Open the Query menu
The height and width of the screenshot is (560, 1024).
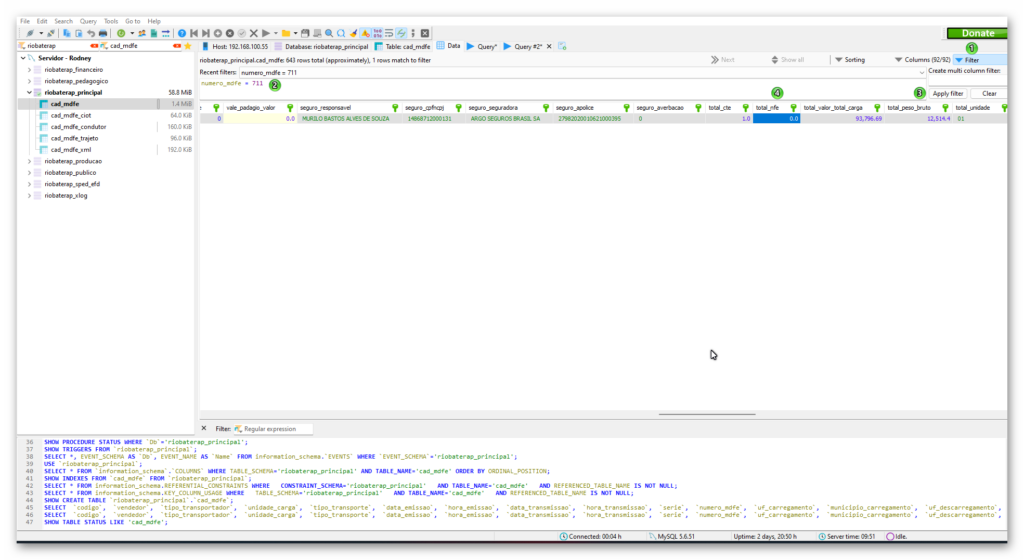[88, 22]
